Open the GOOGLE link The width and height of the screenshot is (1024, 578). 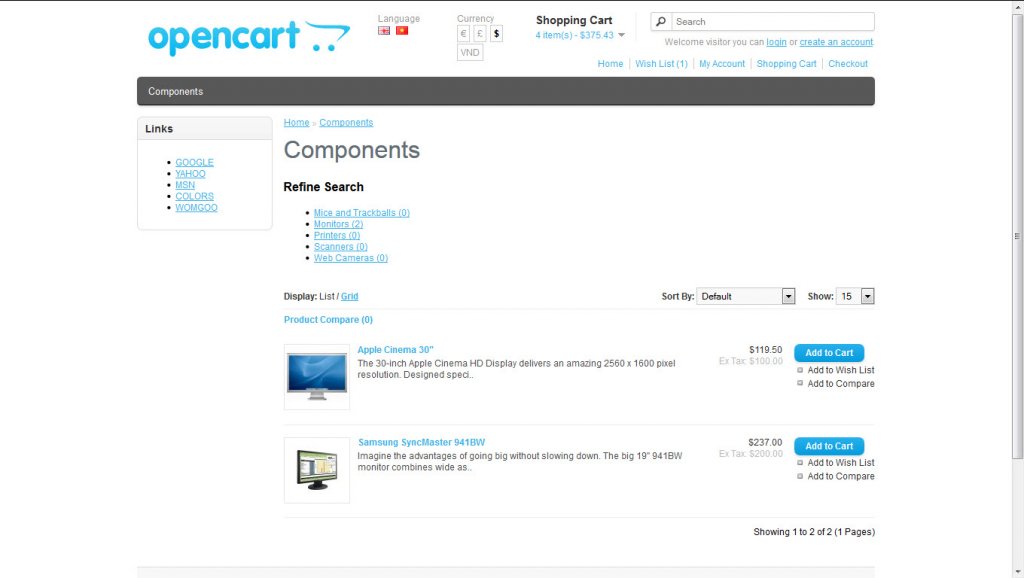pyautogui.click(x=194, y=163)
